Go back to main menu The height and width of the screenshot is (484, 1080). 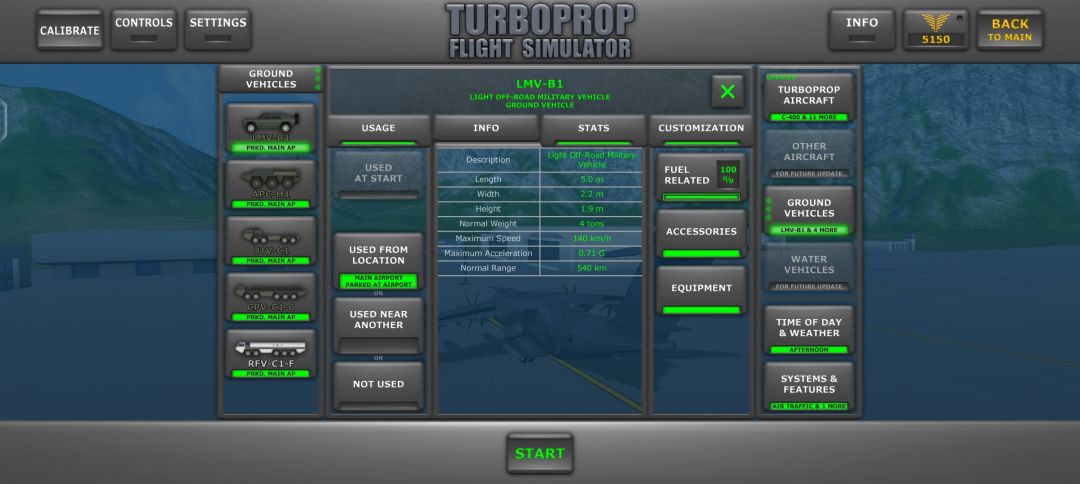click(x=1010, y=30)
